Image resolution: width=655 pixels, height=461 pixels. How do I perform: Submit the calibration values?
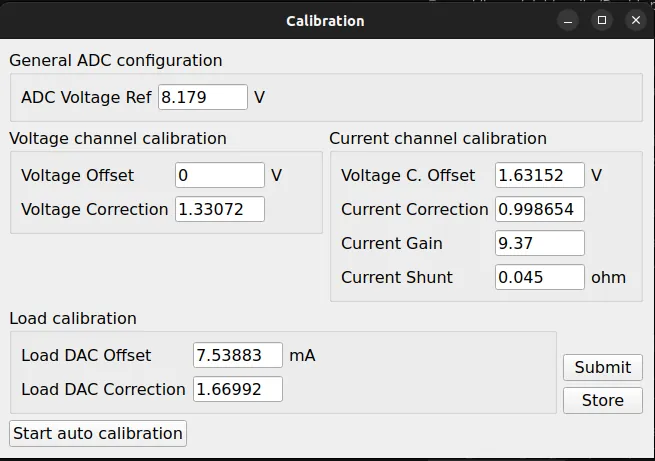pos(602,367)
